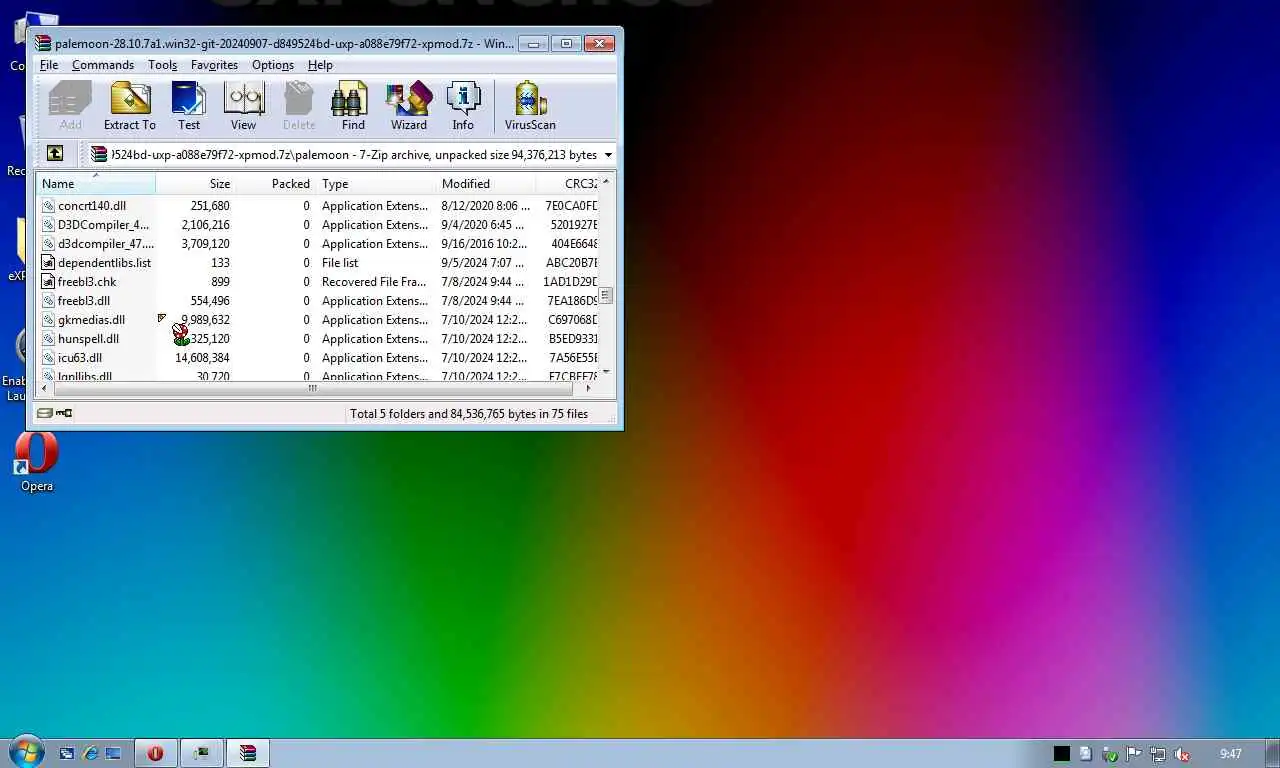Click the file list scroll down arrow
Viewport: 1280px width, 768px height.
coord(606,371)
